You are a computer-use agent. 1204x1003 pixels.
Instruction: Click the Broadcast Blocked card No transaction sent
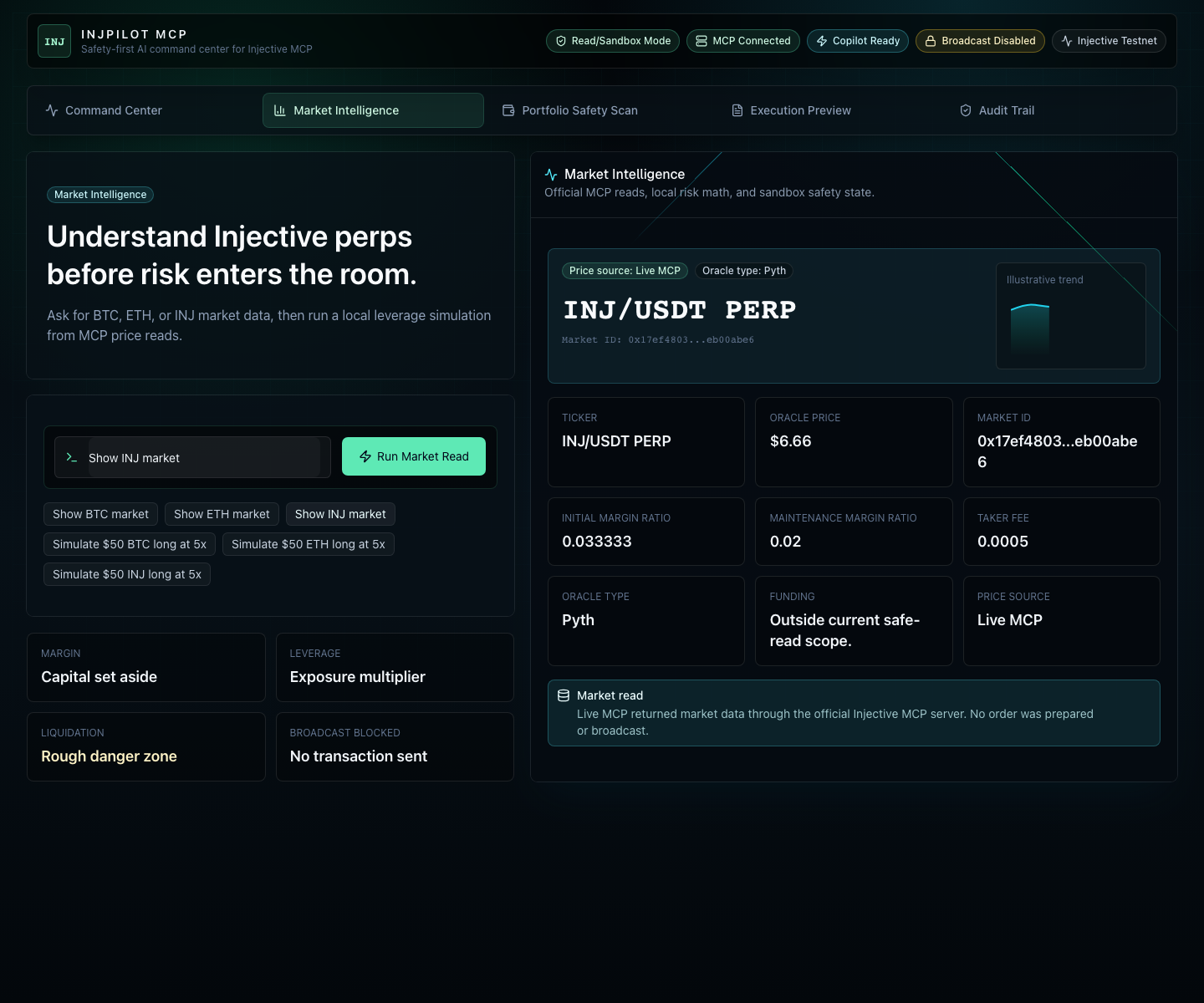pos(395,746)
